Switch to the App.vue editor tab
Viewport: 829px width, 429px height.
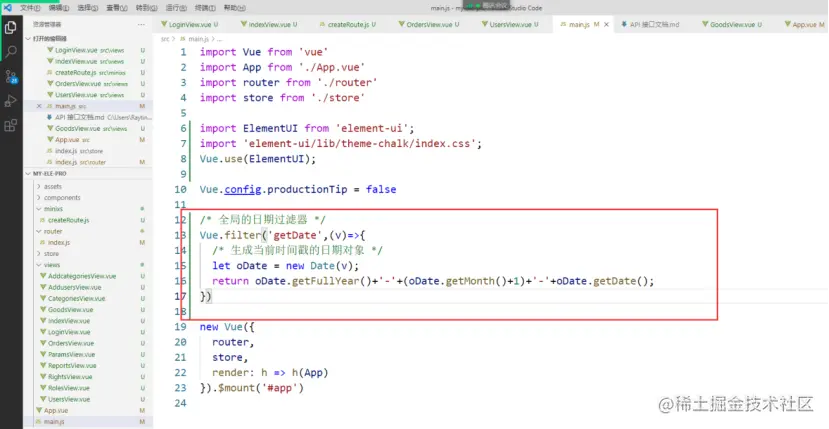[x=804, y=24]
